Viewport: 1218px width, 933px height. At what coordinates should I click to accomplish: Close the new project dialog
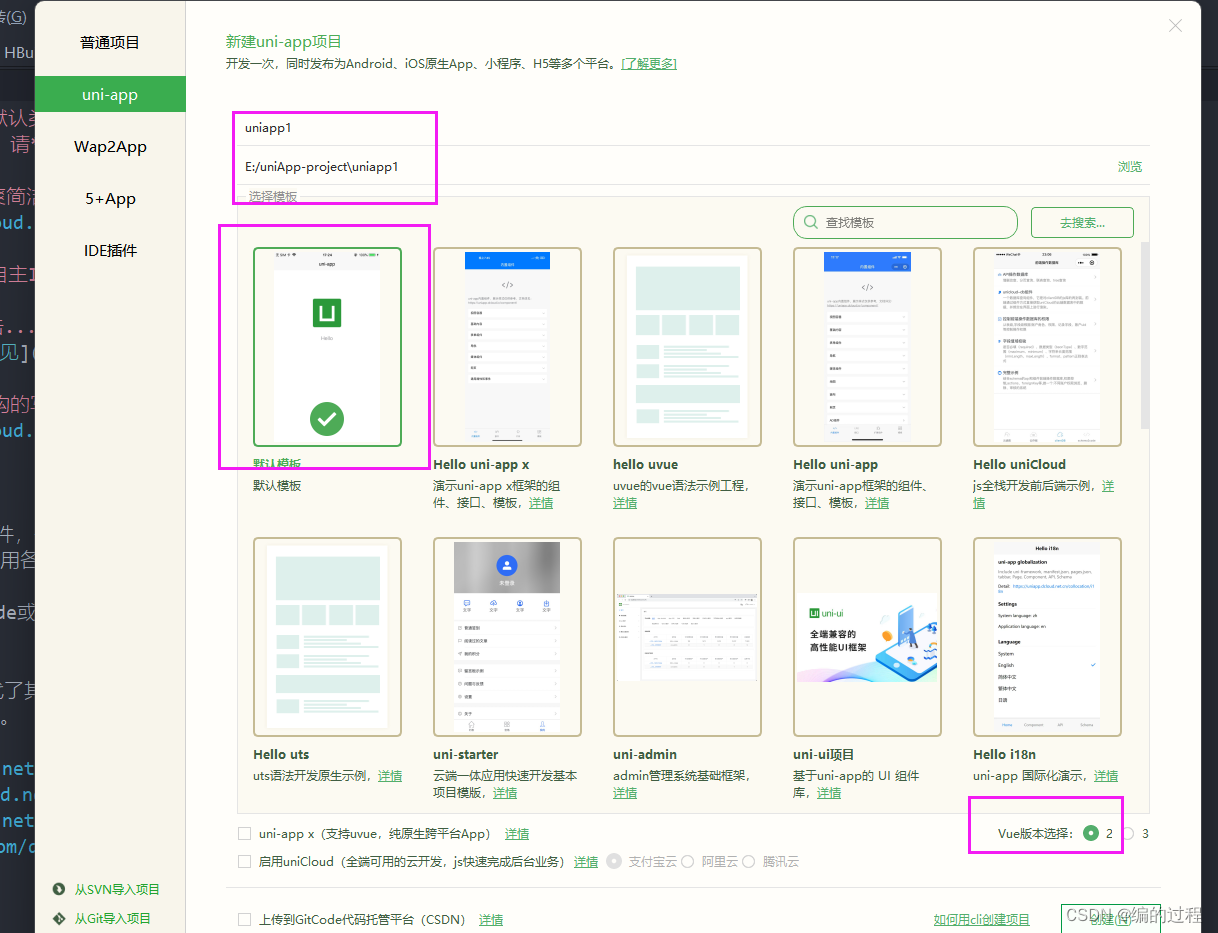[x=1176, y=26]
